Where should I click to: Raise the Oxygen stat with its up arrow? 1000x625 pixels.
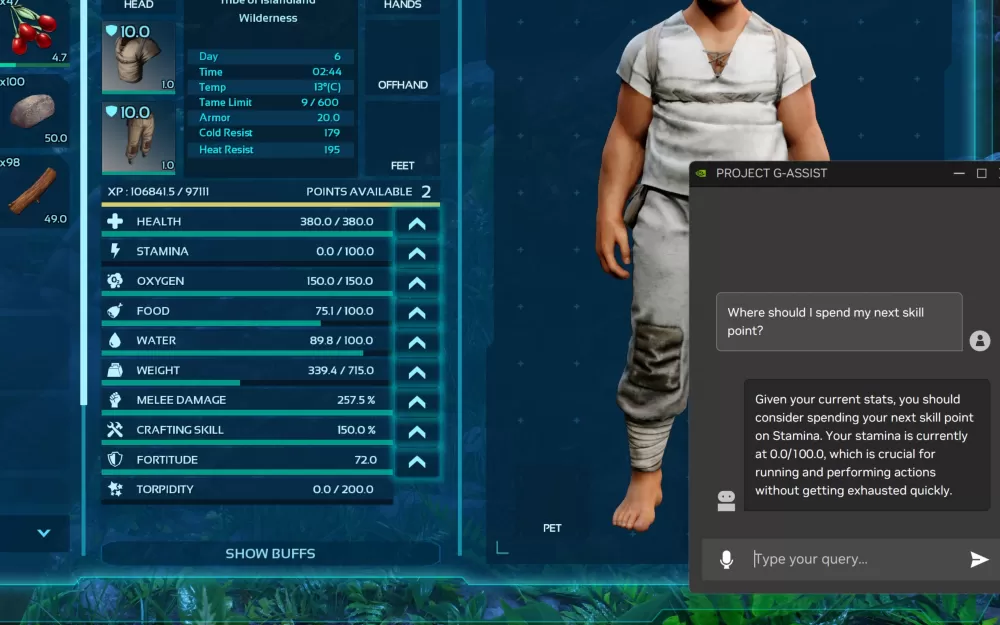pyautogui.click(x=417, y=283)
